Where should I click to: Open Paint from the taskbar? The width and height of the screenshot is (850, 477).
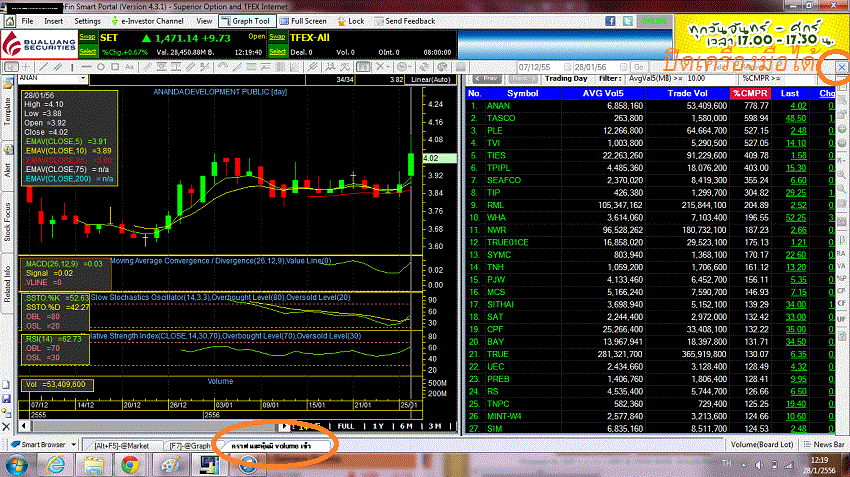click(170, 465)
